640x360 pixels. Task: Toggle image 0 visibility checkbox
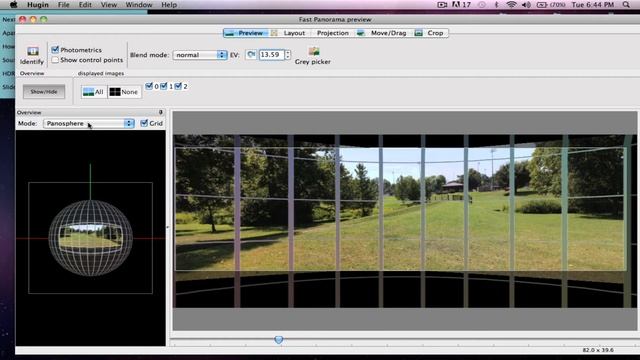tap(149, 86)
